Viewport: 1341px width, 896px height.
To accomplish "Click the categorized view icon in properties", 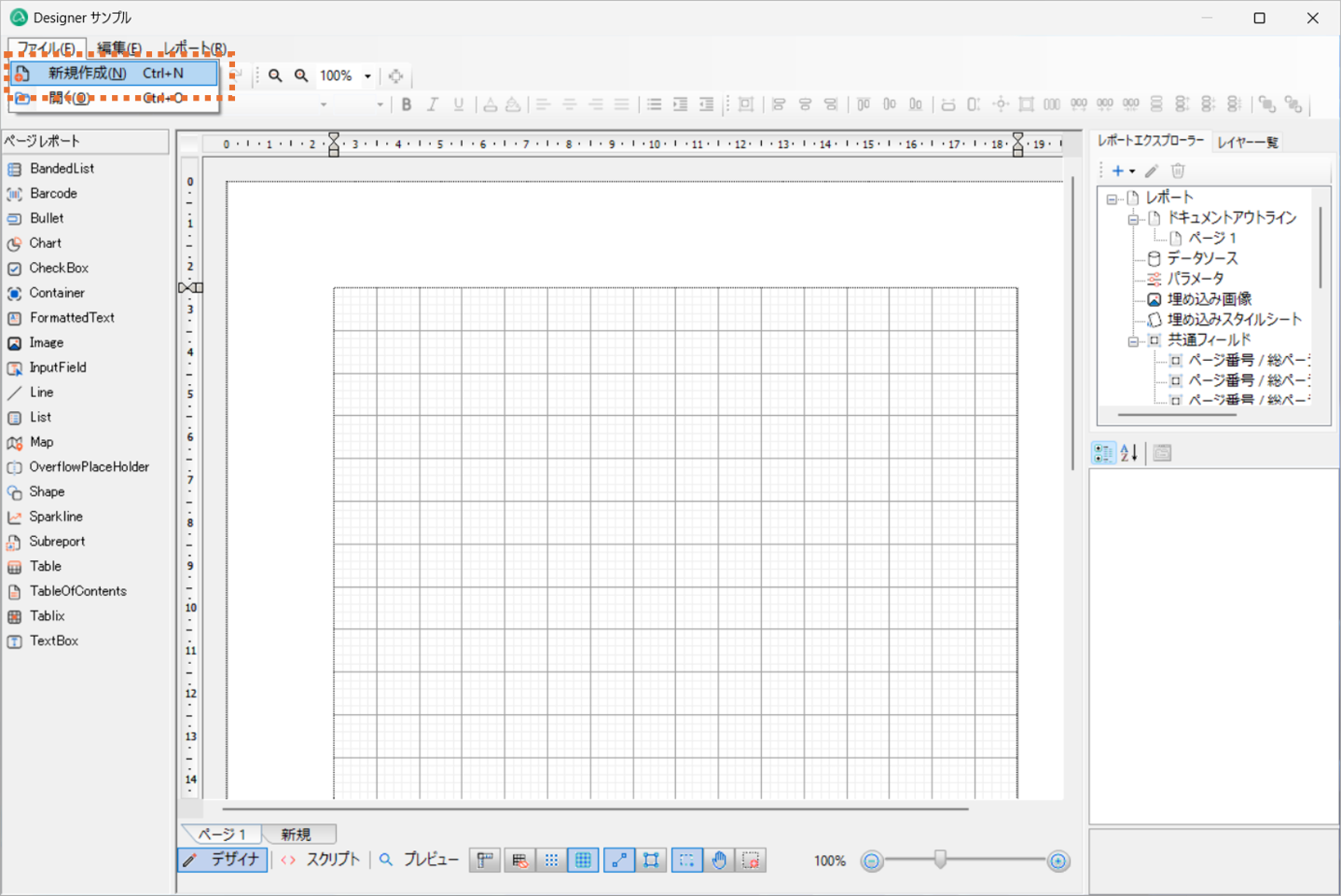I will 1103,453.
